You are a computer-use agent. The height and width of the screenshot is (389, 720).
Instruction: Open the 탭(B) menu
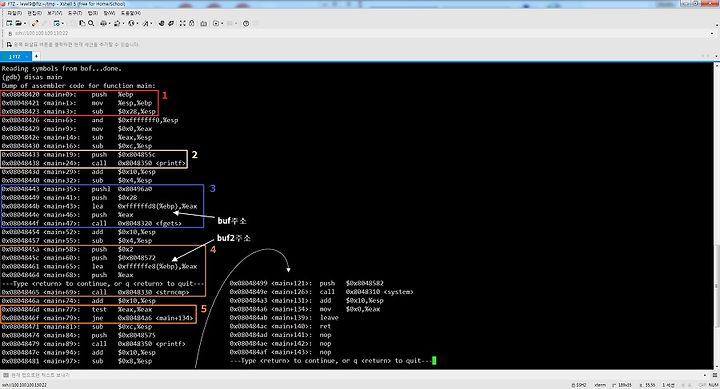pyautogui.click(x=92, y=13)
